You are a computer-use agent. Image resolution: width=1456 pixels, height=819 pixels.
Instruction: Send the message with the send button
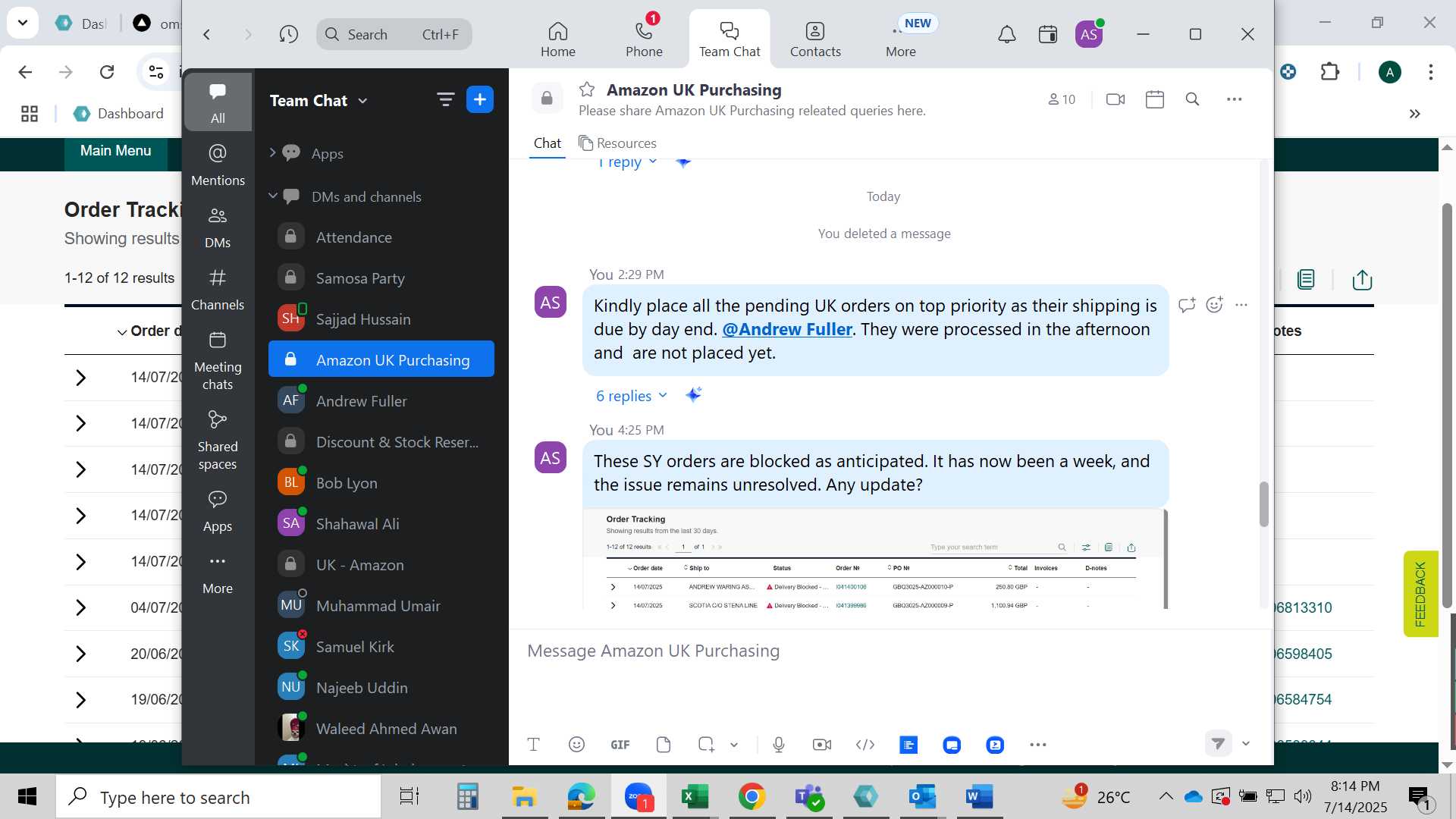tap(1218, 744)
